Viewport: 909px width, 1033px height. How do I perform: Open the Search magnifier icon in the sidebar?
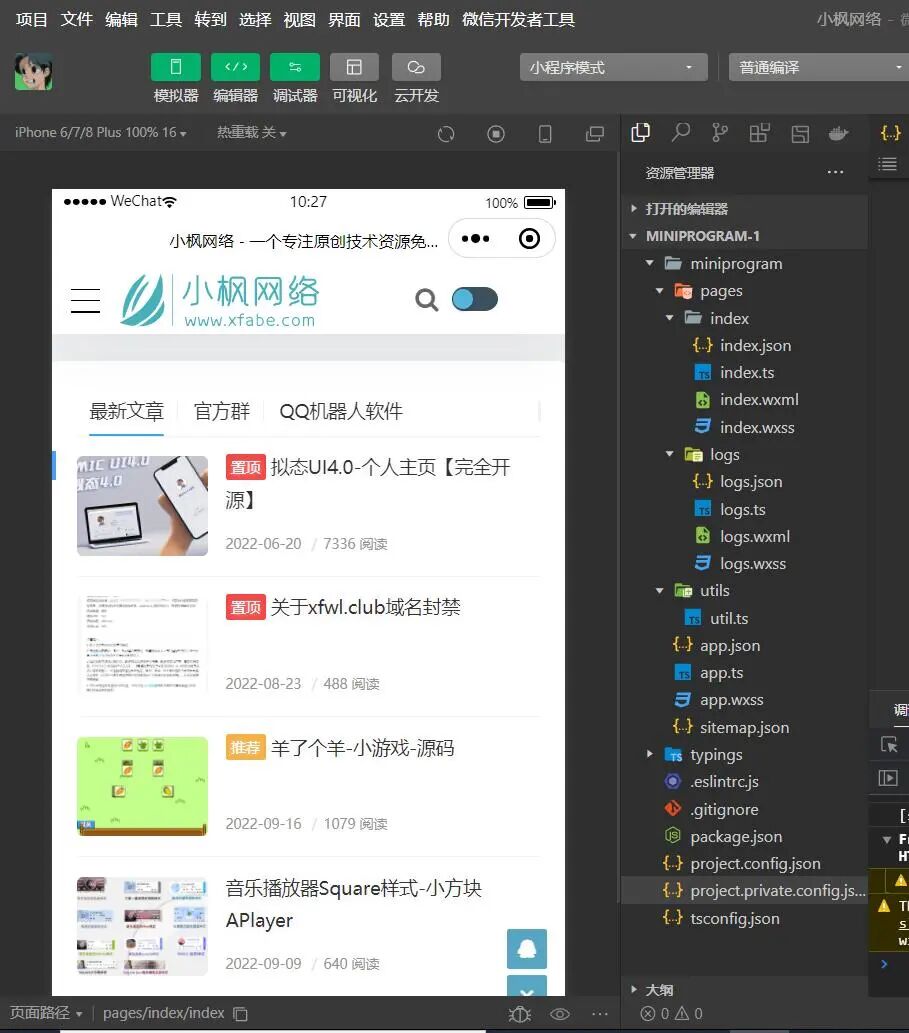[680, 132]
